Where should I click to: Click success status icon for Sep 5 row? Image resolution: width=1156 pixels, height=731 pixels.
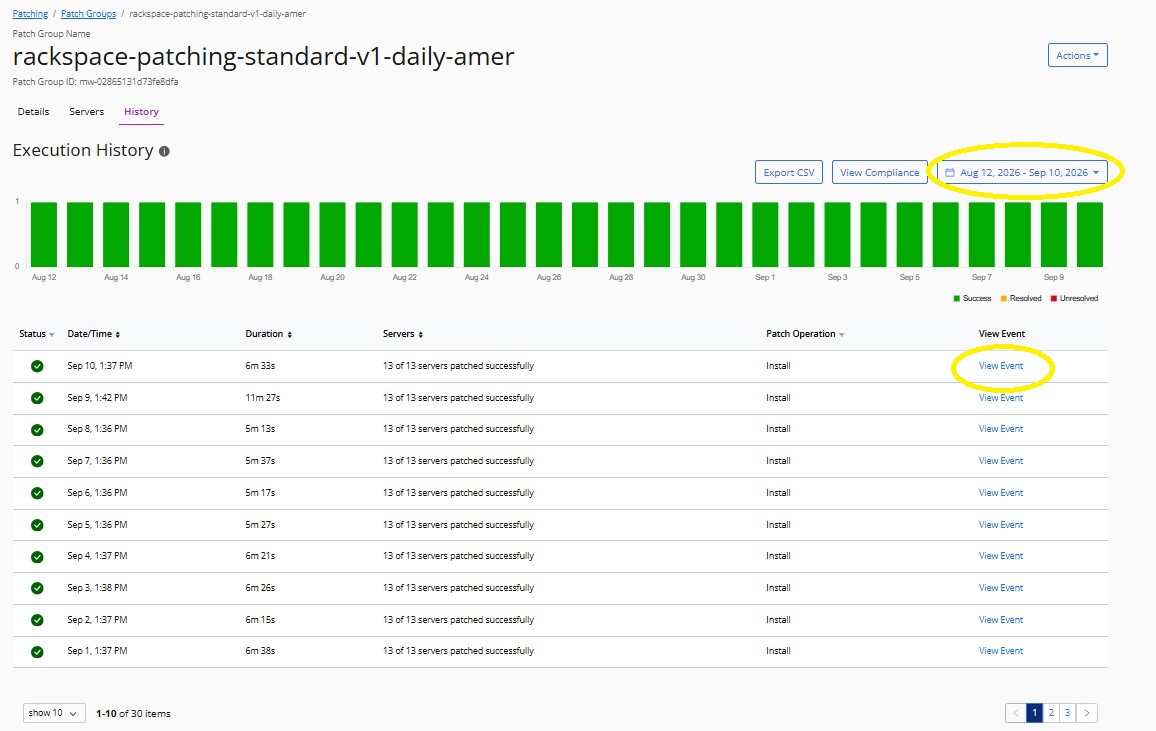(37, 525)
